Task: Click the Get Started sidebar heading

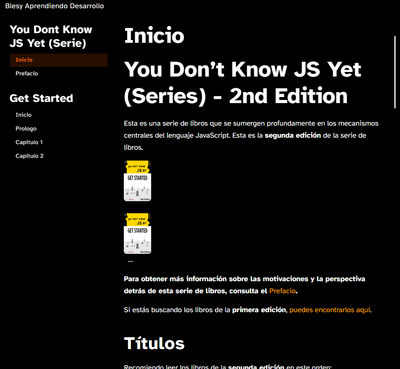Action: [41, 98]
